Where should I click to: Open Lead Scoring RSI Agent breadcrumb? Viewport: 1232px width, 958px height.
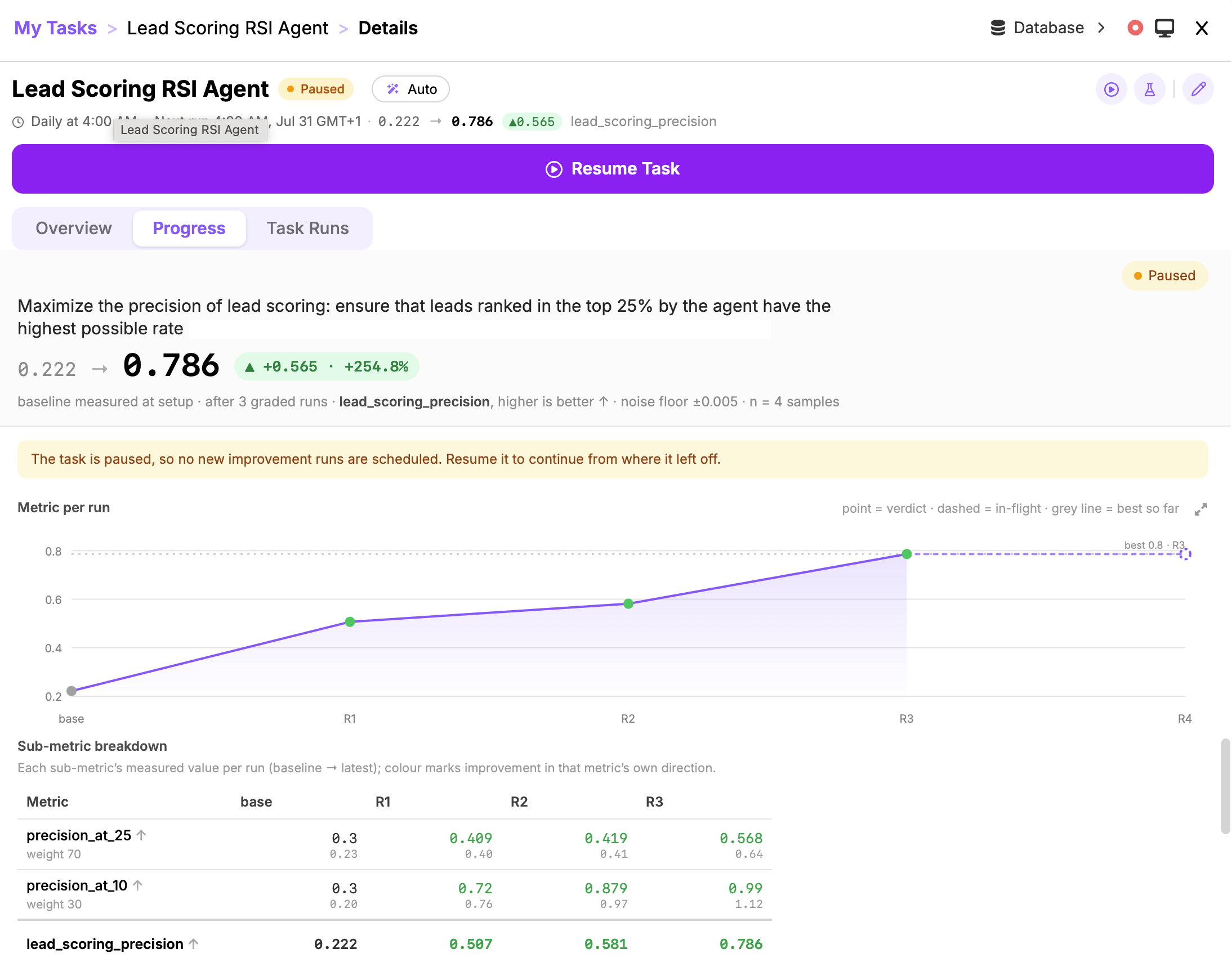click(x=228, y=28)
